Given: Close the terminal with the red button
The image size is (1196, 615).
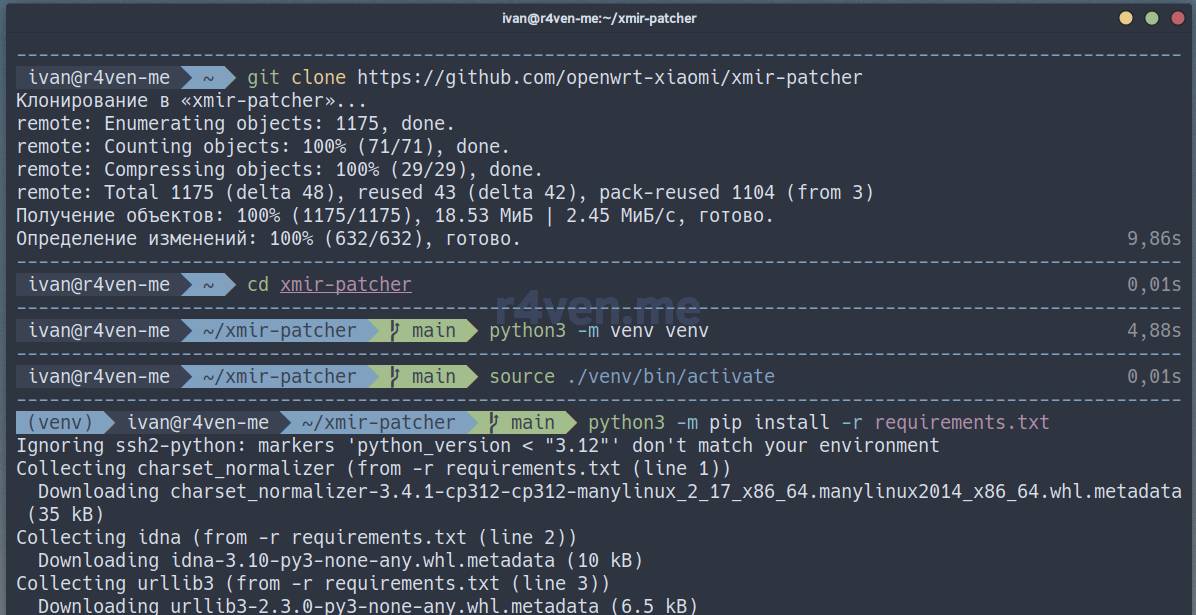Looking at the screenshot, I should point(1176,18).
